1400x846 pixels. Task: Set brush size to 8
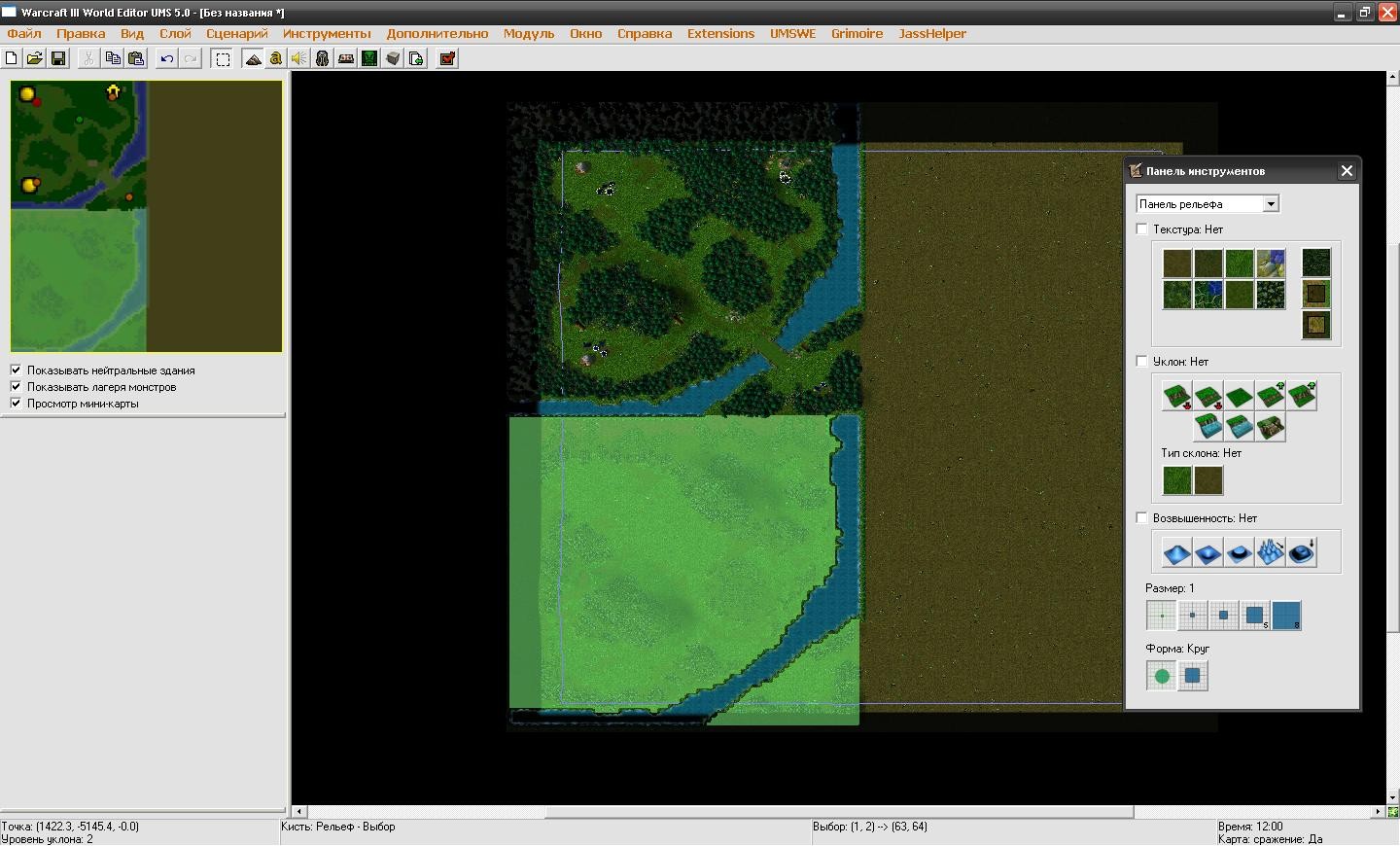pyautogui.click(x=1286, y=615)
